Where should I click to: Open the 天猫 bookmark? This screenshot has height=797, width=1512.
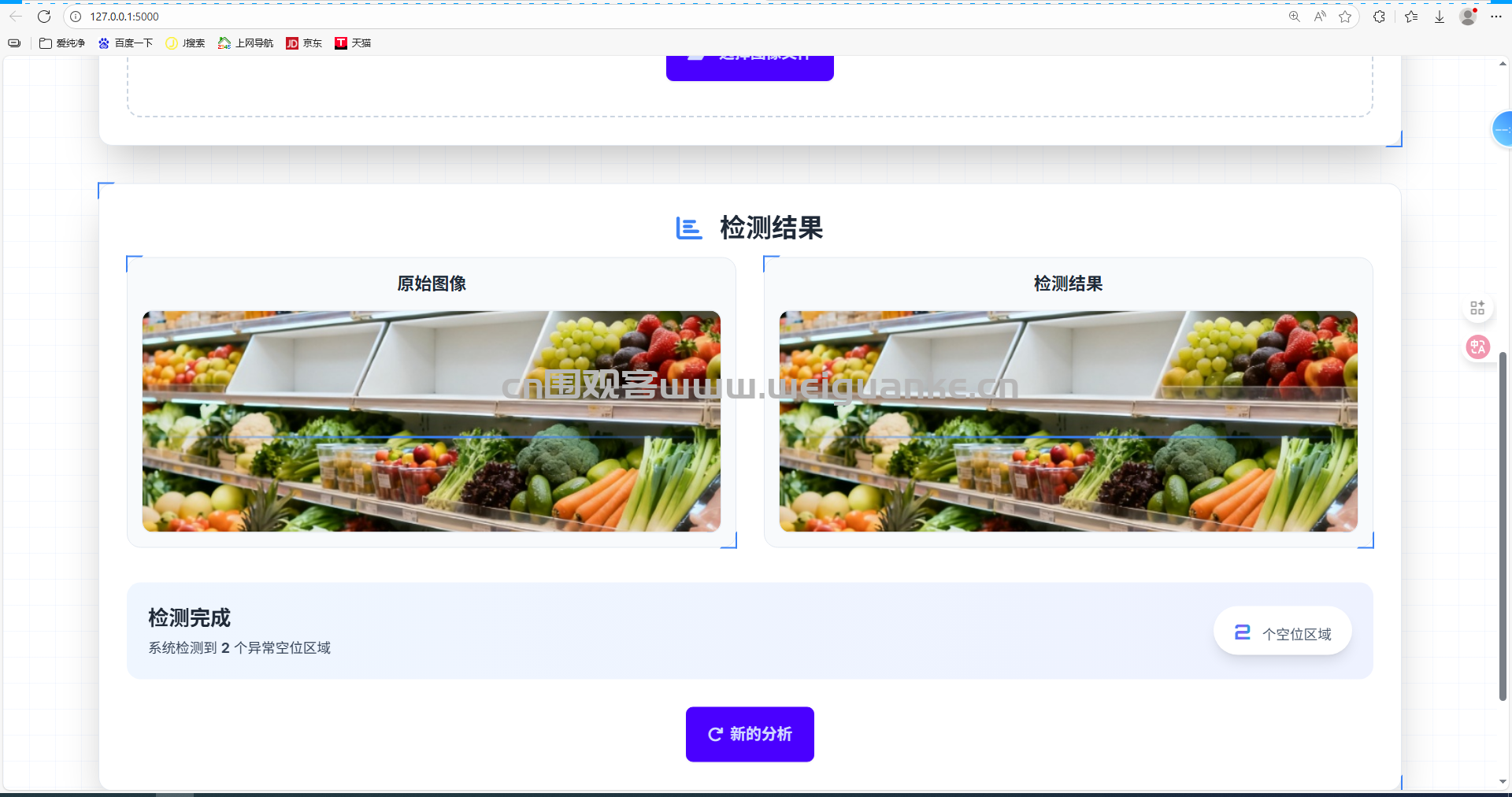pos(353,43)
